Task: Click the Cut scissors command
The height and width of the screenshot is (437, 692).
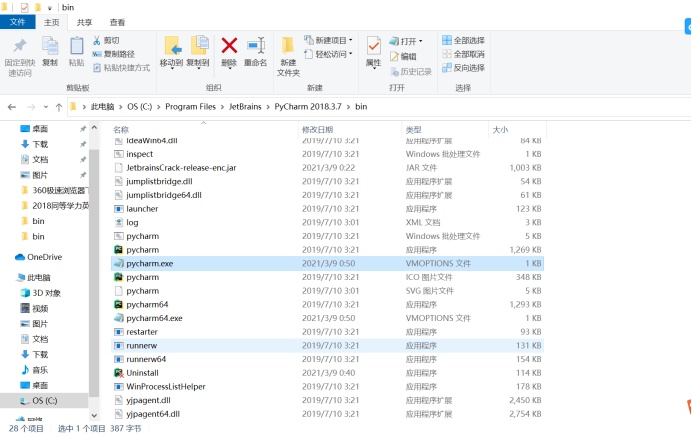Action: (106, 41)
